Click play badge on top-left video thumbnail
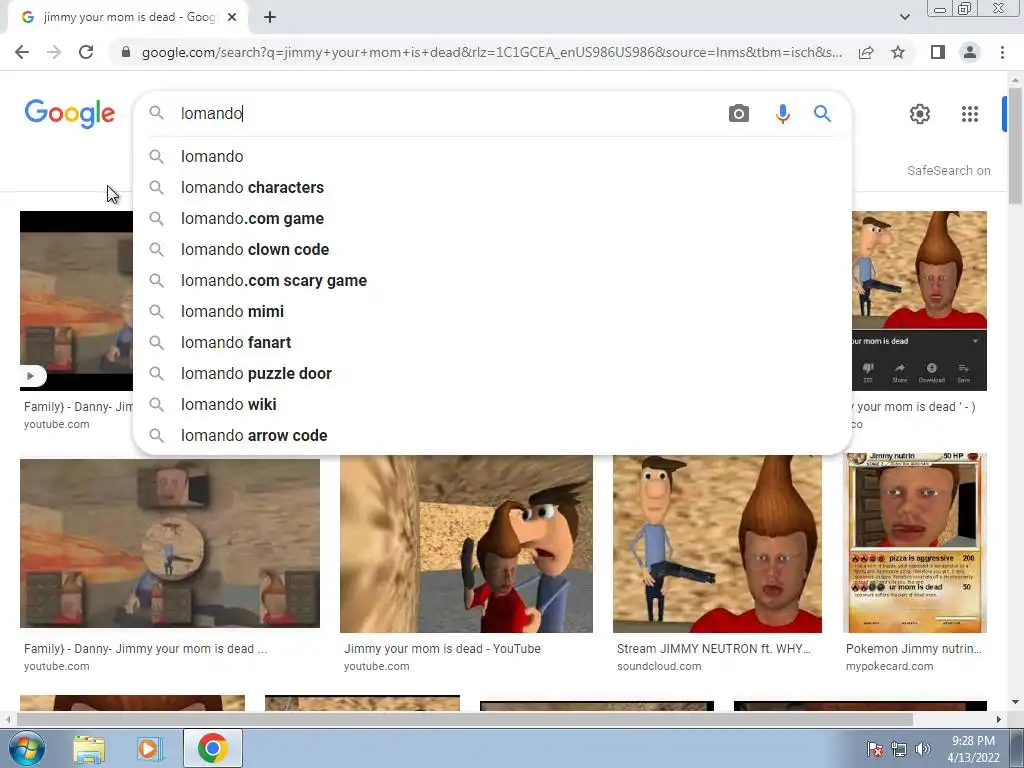Viewport: 1024px width, 768px height. pos(31,376)
